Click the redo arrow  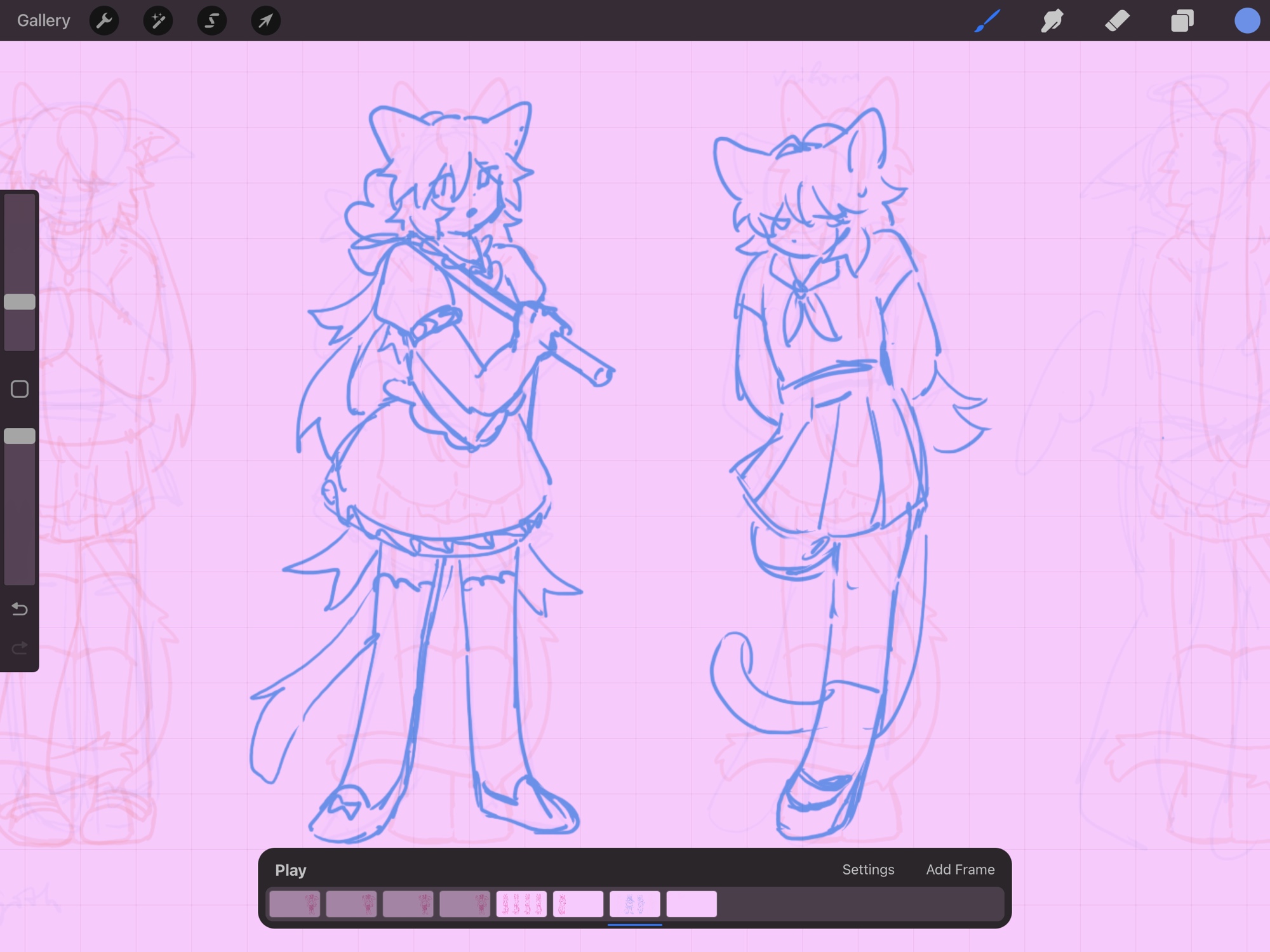coord(20,648)
